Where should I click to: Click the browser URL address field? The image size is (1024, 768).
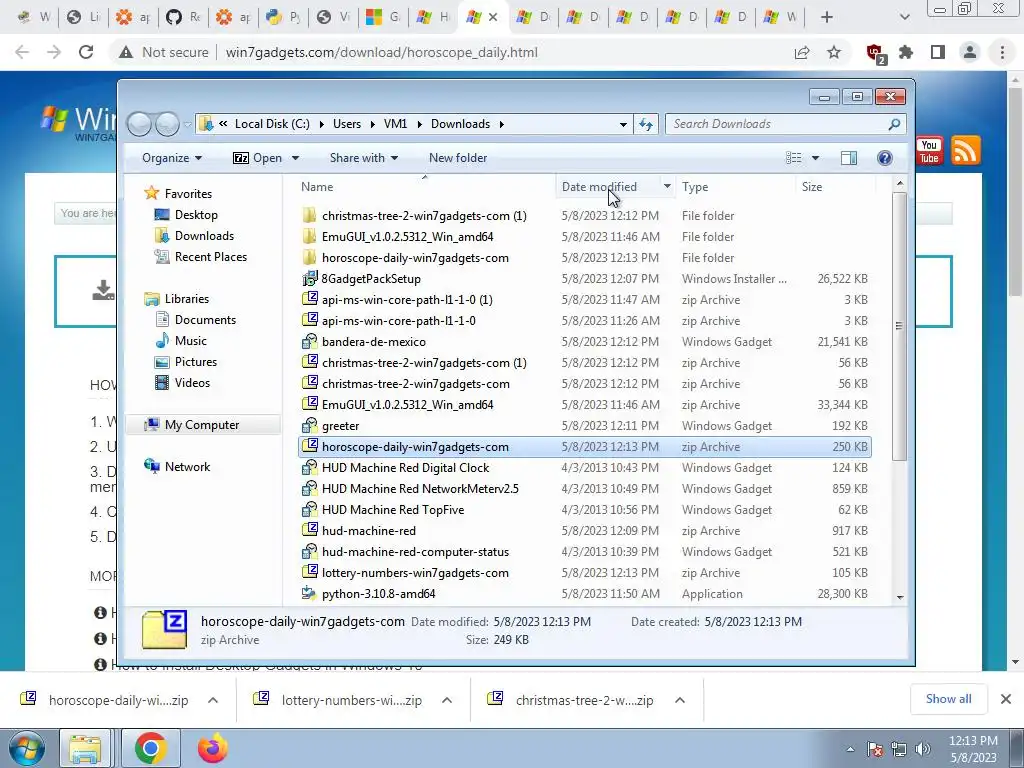click(x=381, y=52)
